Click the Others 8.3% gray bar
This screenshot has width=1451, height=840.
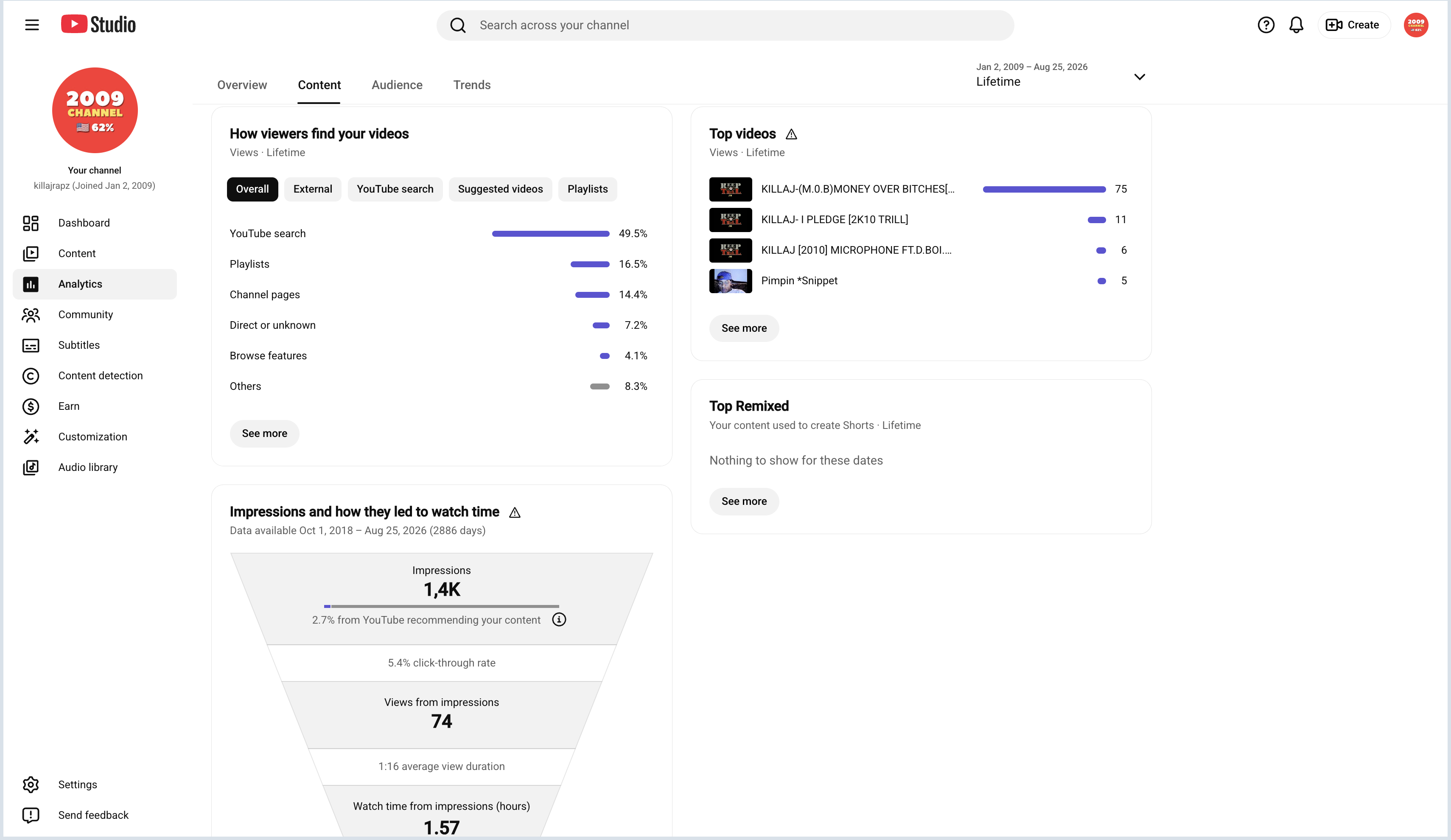599,386
